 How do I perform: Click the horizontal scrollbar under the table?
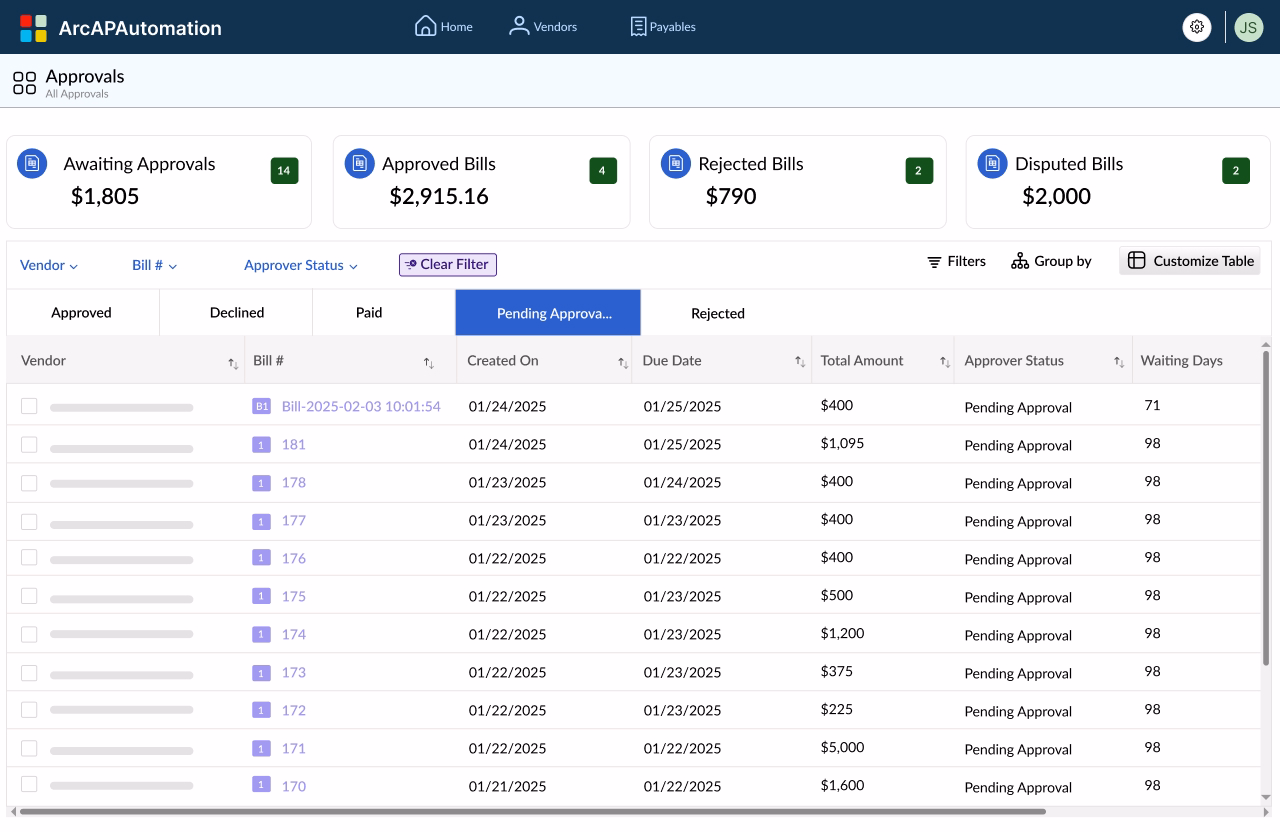(532, 811)
